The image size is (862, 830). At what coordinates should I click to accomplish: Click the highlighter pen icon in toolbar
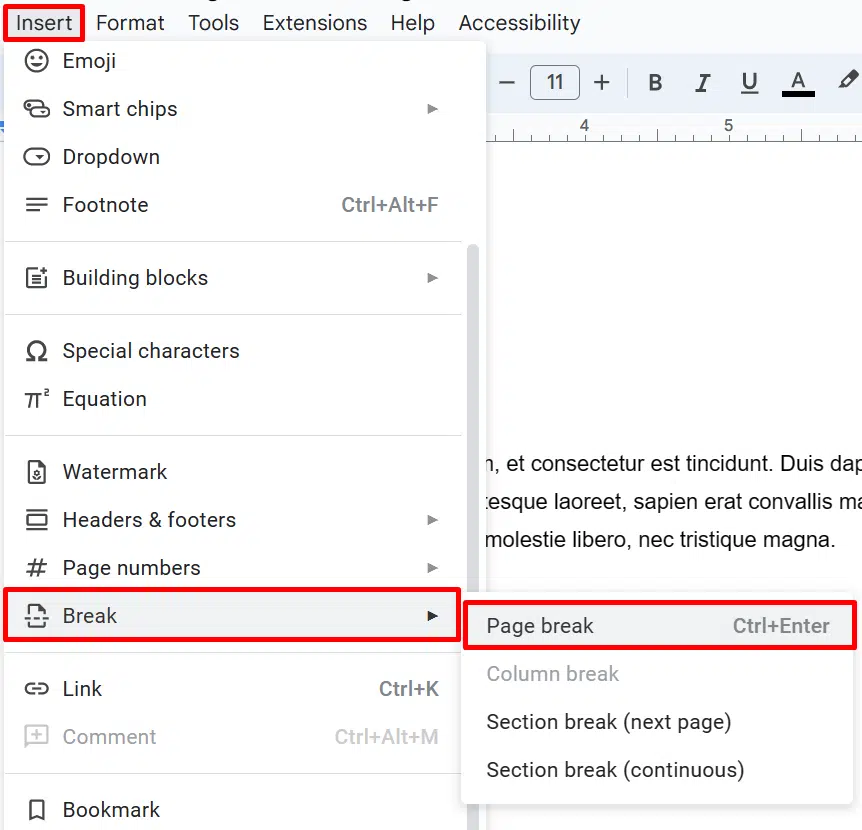(848, 80)
